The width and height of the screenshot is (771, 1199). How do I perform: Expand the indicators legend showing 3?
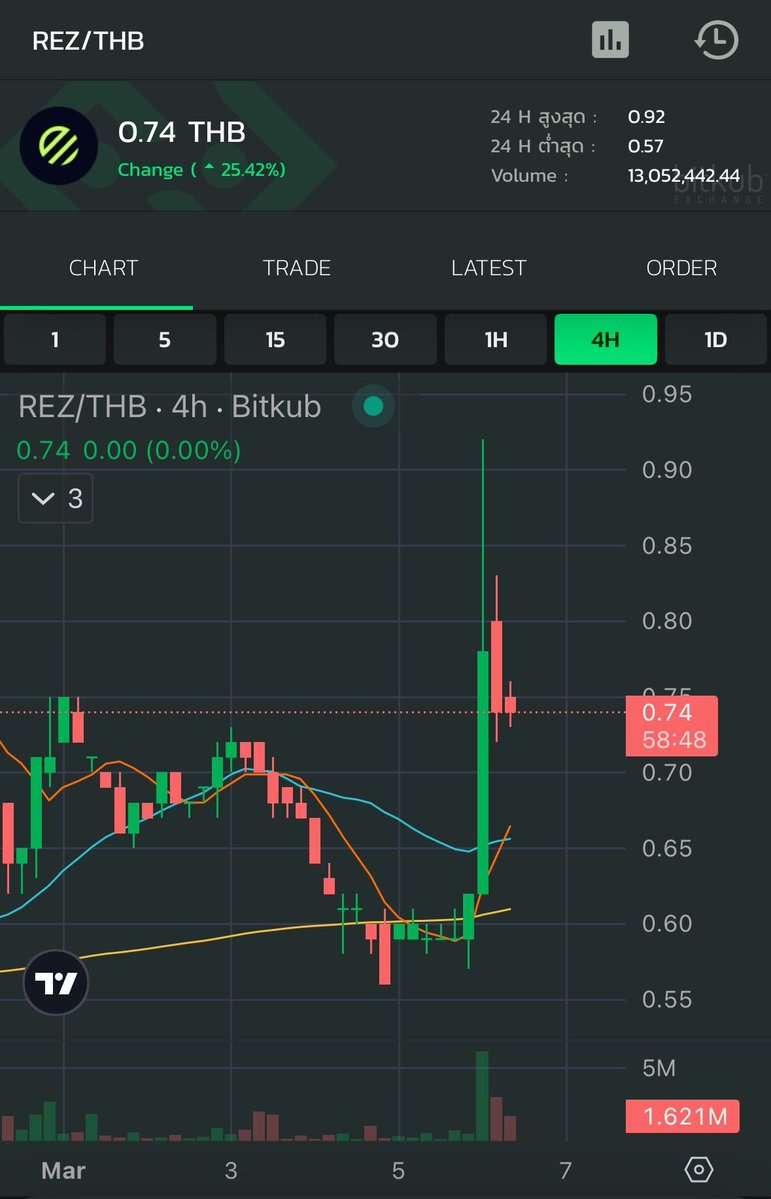click(56, 499)
